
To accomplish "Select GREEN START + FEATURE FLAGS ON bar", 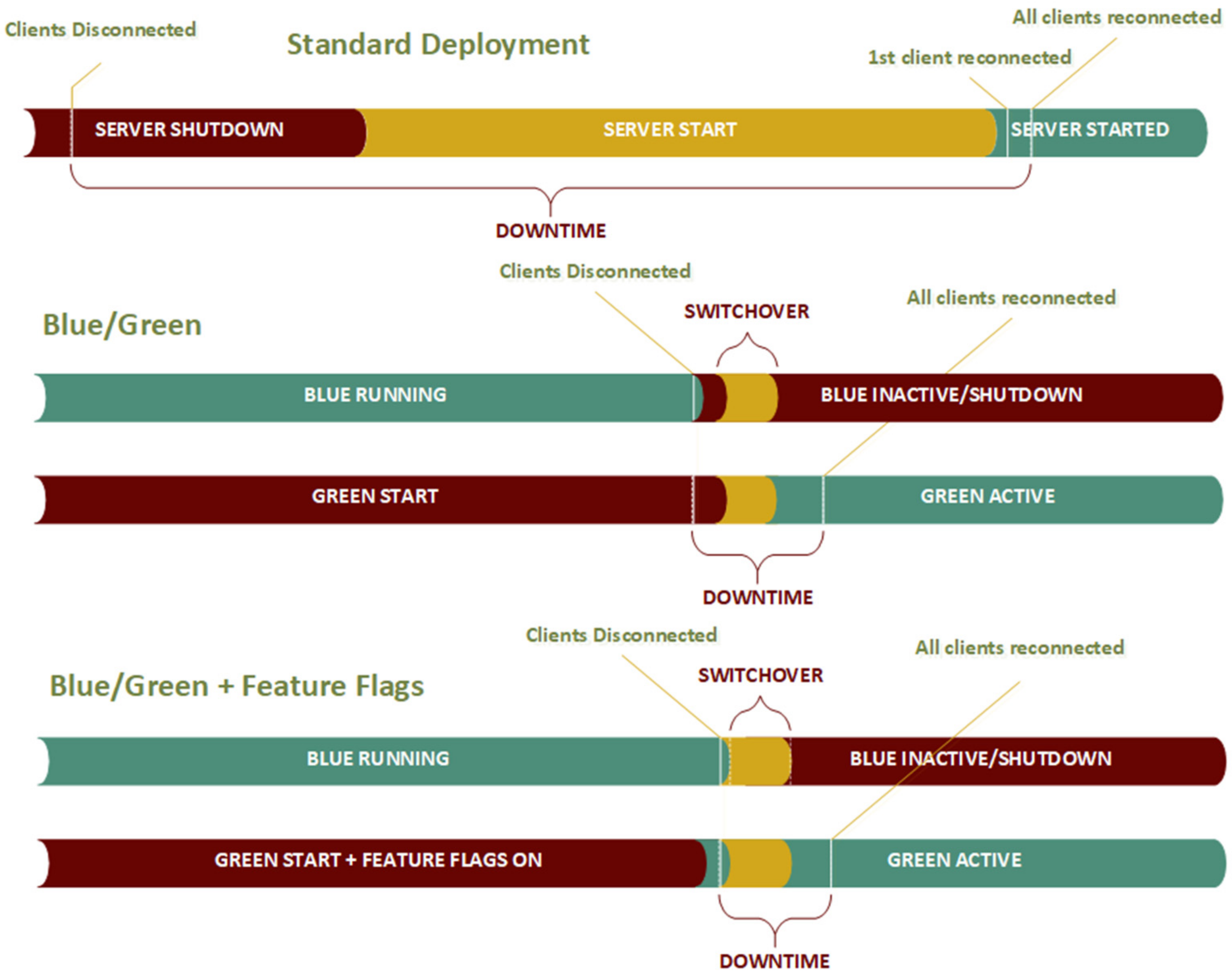I will [x=378, y=860].
